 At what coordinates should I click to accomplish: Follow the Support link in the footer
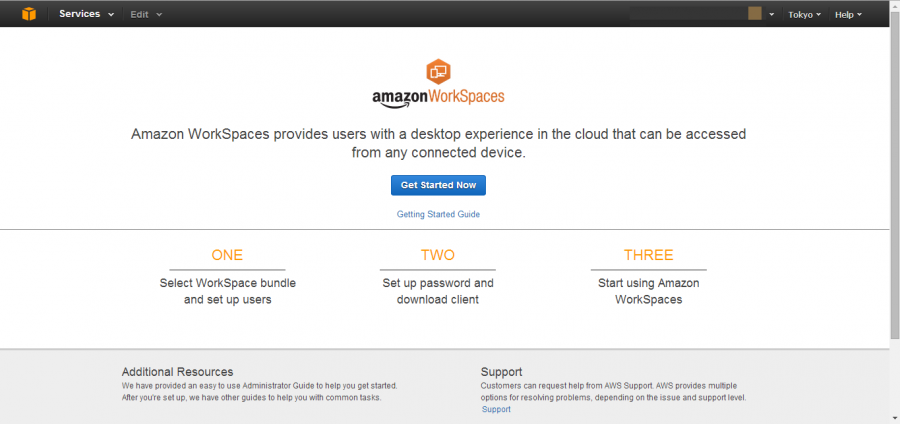[x=496, y=409]
